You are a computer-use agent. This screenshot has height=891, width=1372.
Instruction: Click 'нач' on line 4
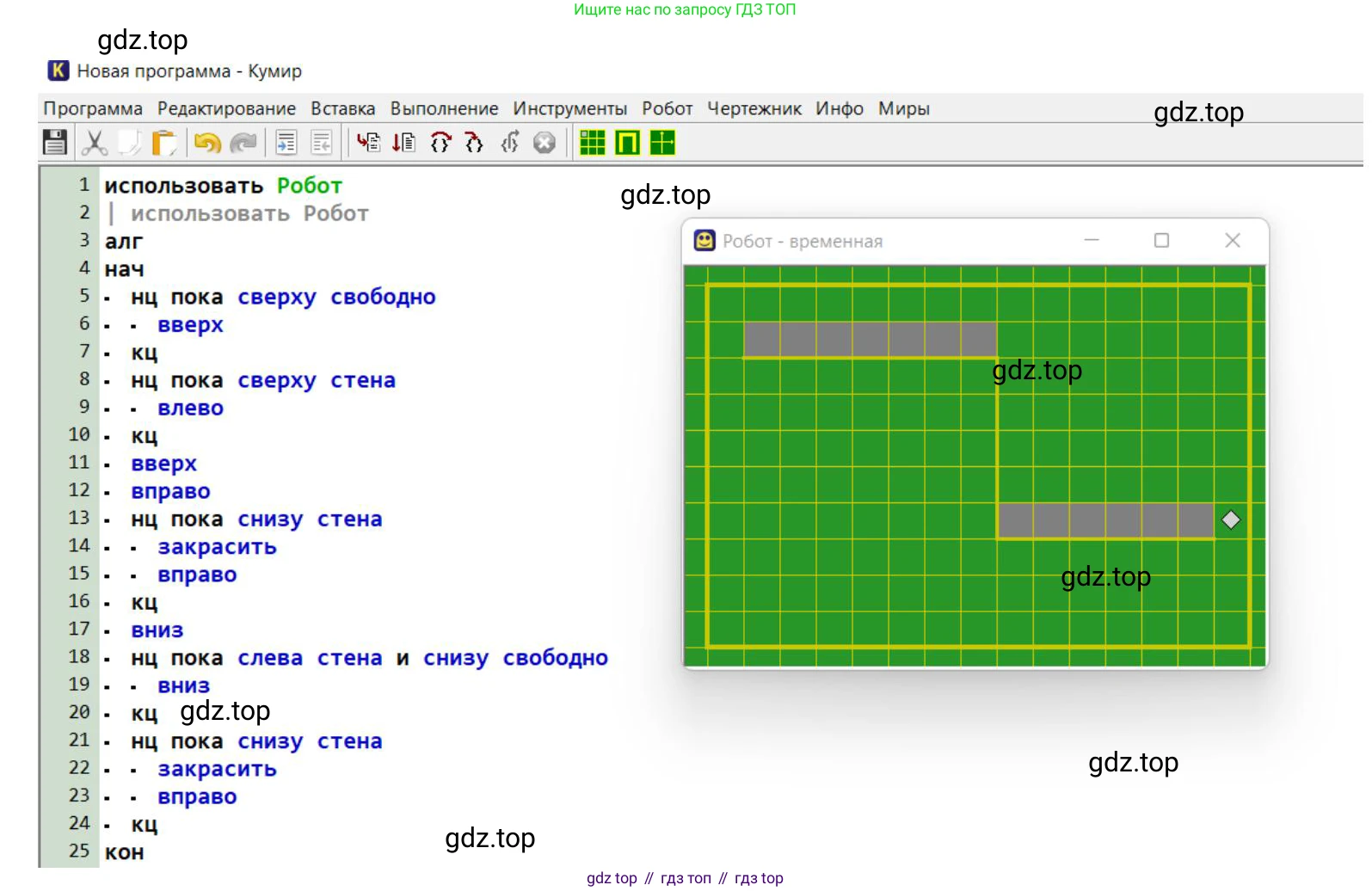124,269
